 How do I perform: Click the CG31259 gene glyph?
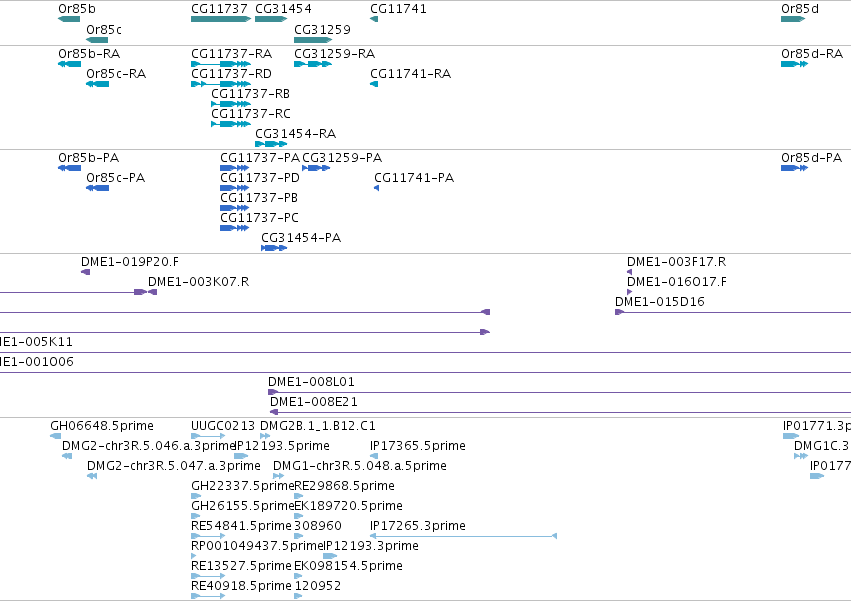click(313, 40)
